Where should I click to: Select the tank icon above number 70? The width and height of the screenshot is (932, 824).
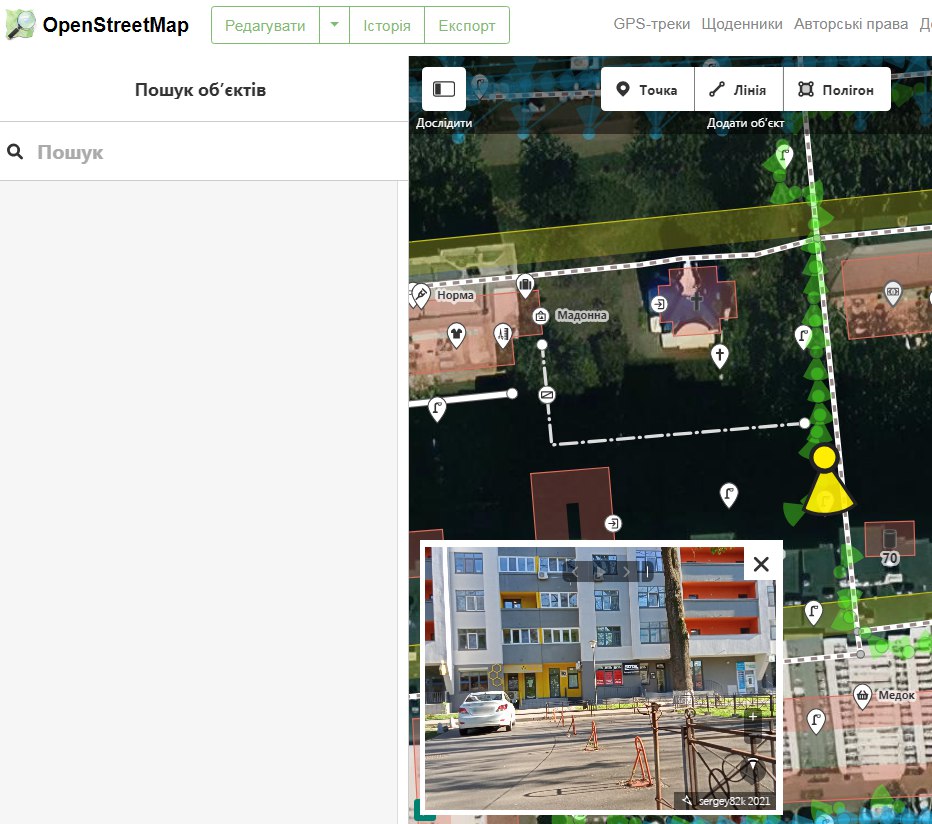(889, 537)
